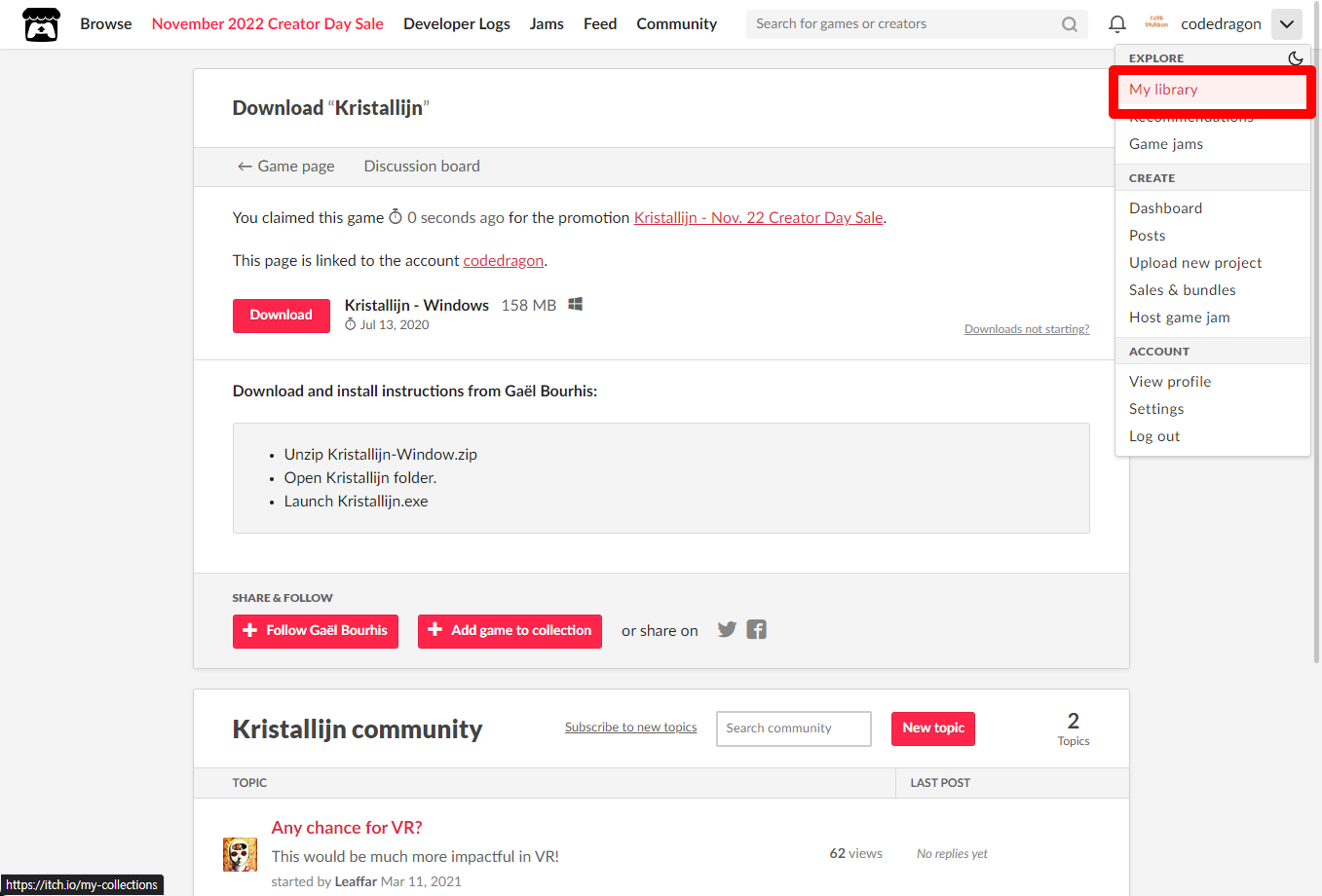Open the notifications bell
Image resolution: width=1322 pixels, height=896 pixels.
(1117, 24)
